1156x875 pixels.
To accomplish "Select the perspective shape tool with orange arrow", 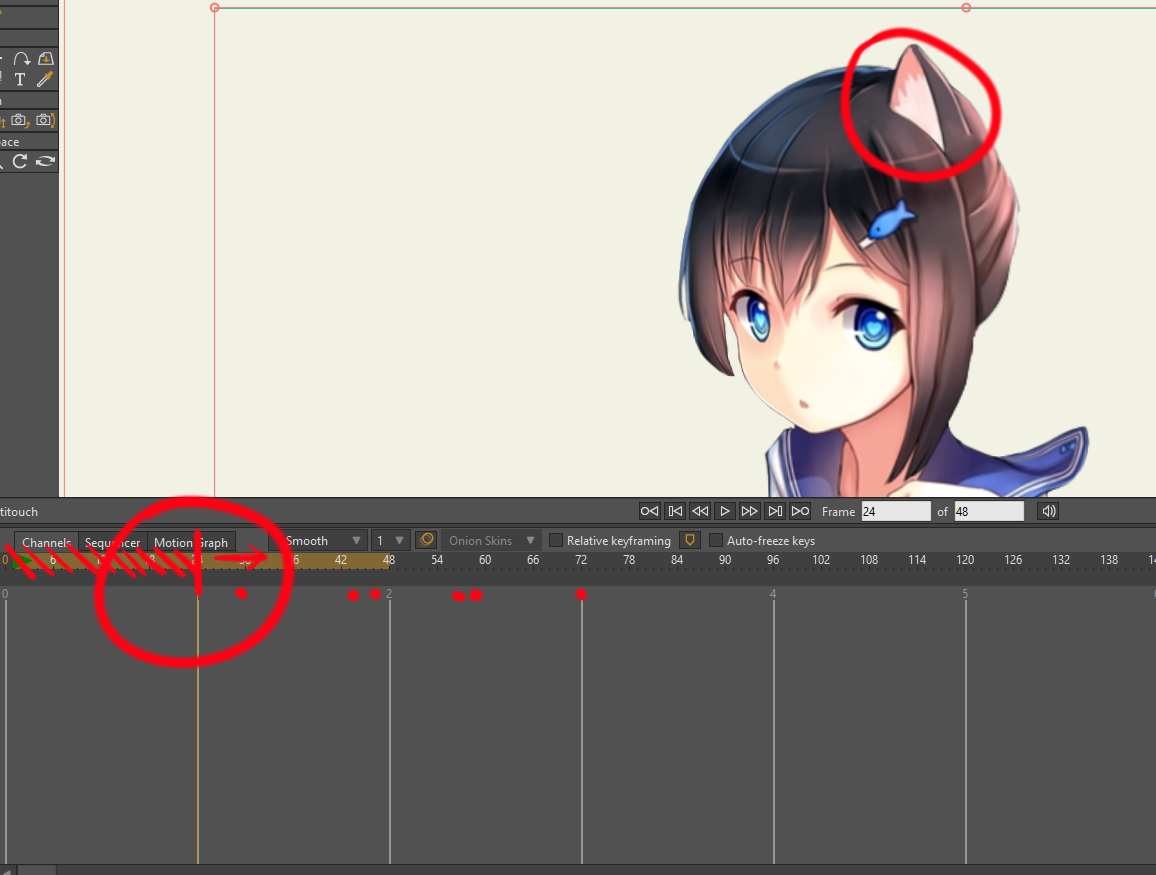I will pyautogui.click(x=46, y=59).
